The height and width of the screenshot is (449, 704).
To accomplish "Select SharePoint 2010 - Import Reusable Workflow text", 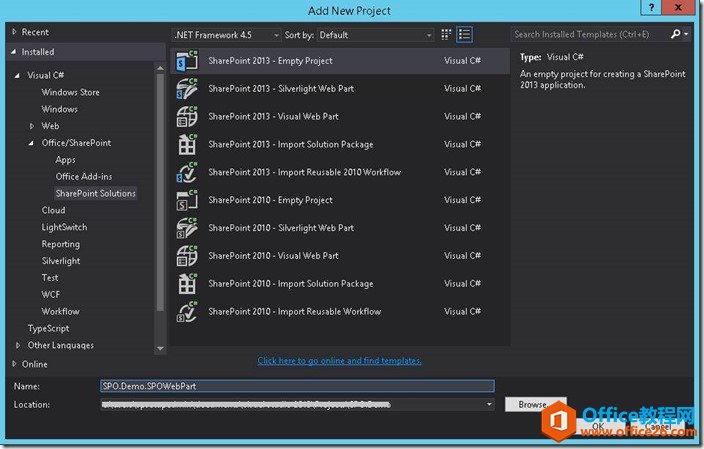I will pos(295,311).
